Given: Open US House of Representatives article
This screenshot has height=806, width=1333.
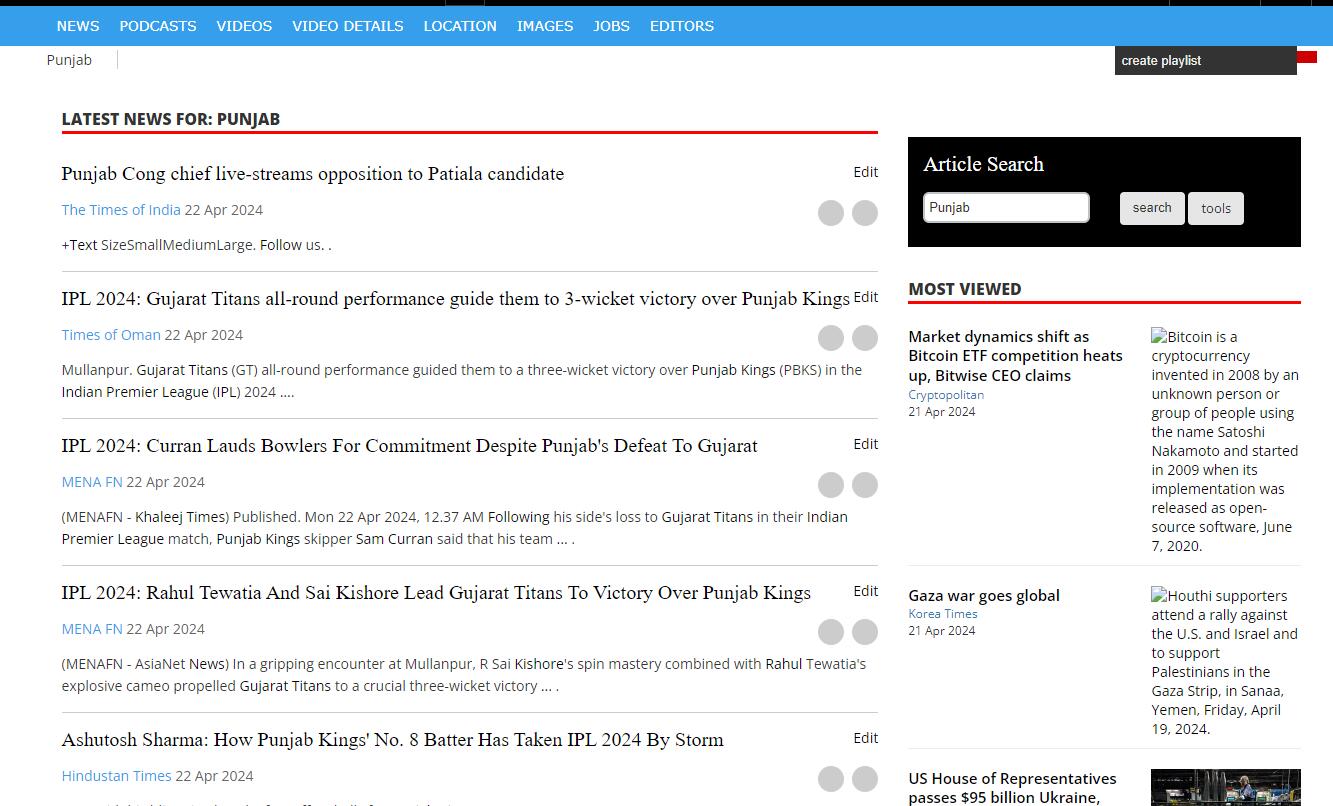Looking at the screenshot, I should coord(1012,788).
